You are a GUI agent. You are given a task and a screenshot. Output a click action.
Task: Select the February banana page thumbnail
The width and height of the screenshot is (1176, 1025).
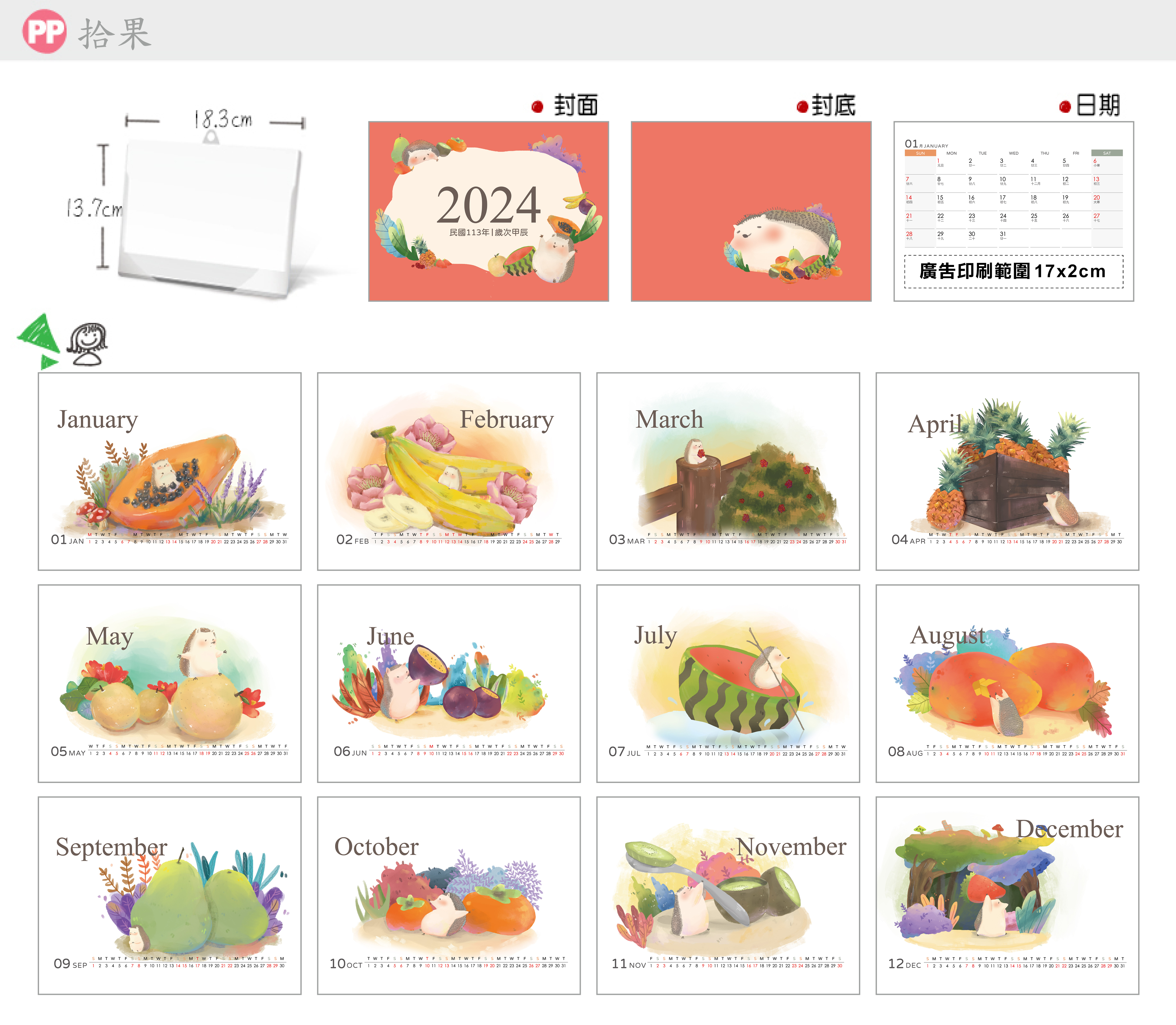tap(448, 471)
